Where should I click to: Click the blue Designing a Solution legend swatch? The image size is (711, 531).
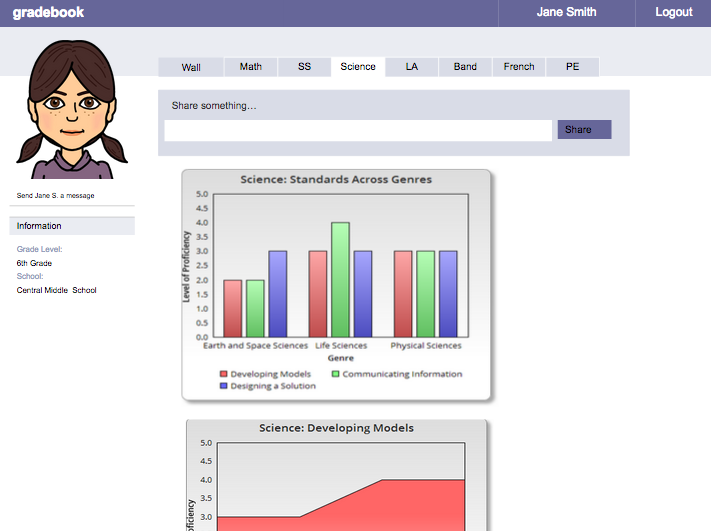pos(224,386)
